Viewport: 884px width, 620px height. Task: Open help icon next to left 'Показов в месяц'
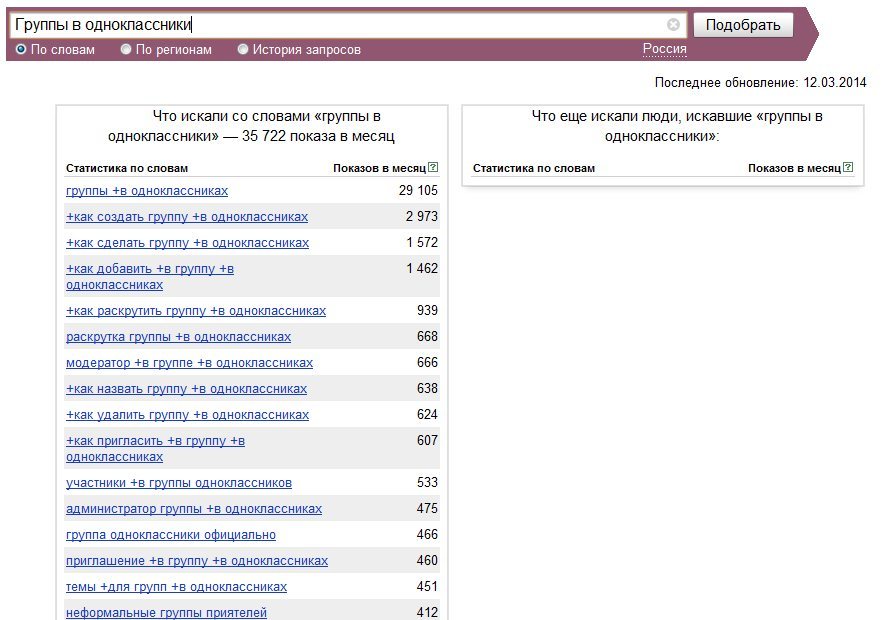point(433,167)
